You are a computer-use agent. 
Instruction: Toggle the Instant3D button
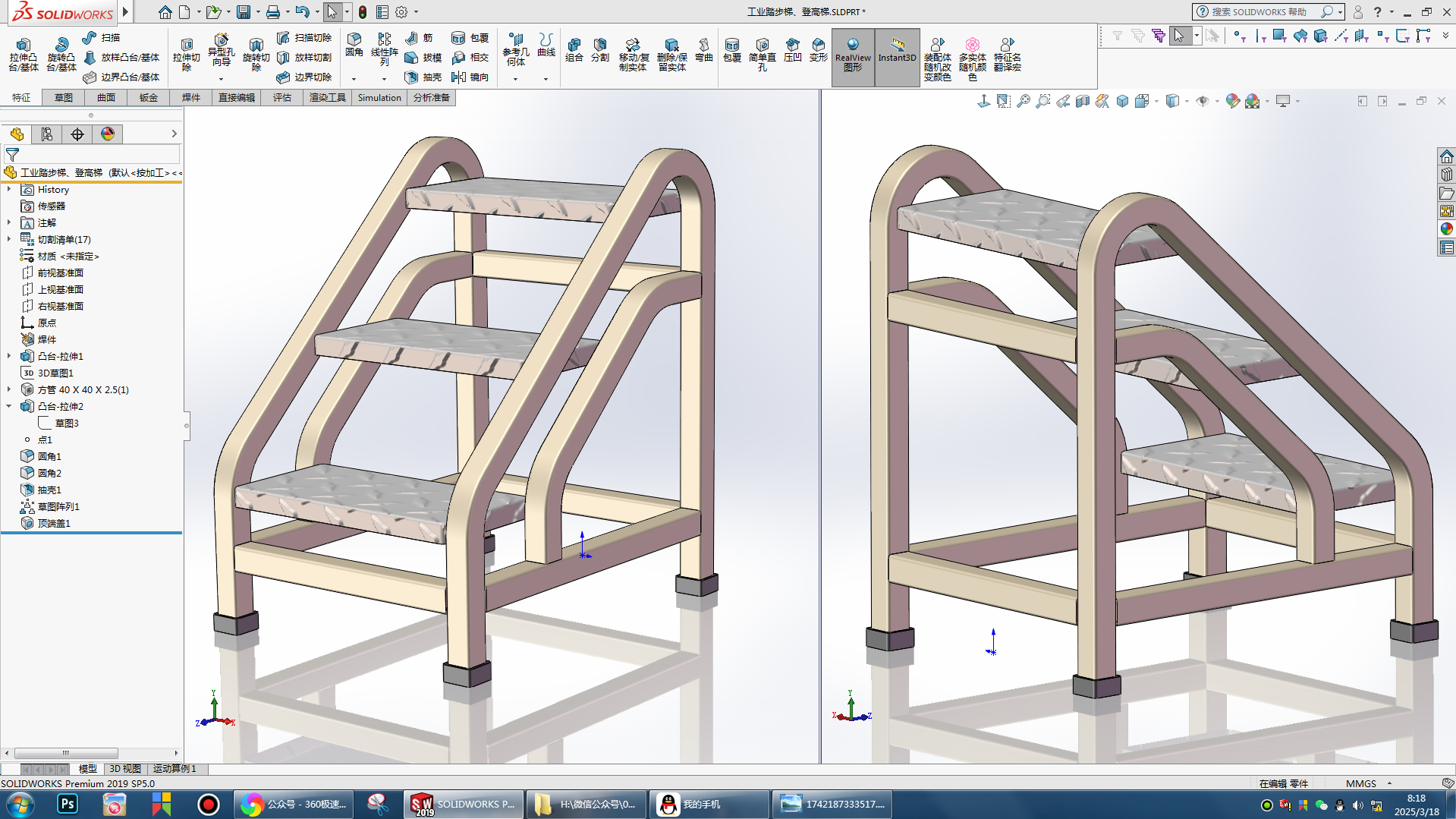[x=897, y=50]
